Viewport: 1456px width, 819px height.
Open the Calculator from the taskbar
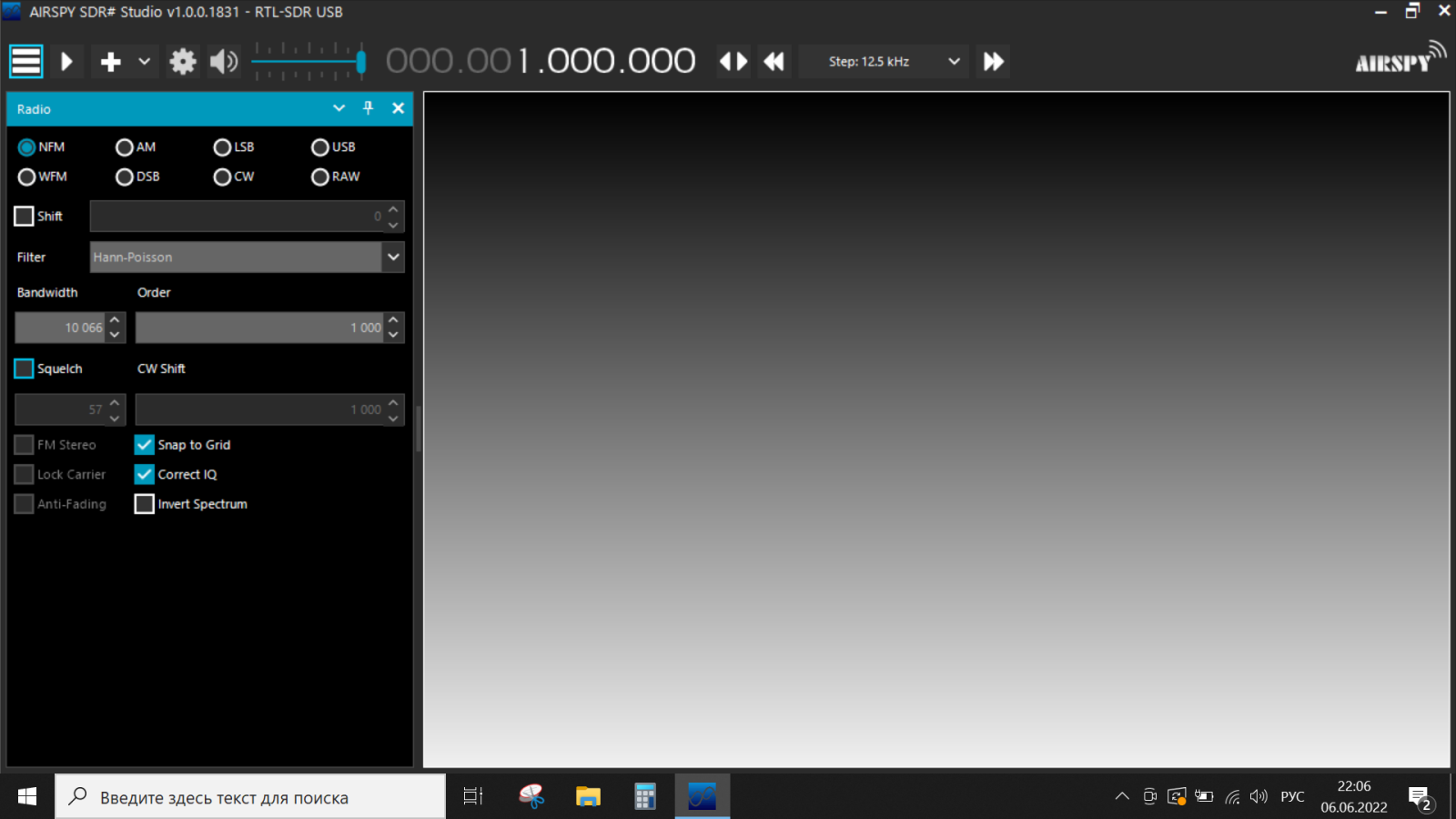[645, 796]
